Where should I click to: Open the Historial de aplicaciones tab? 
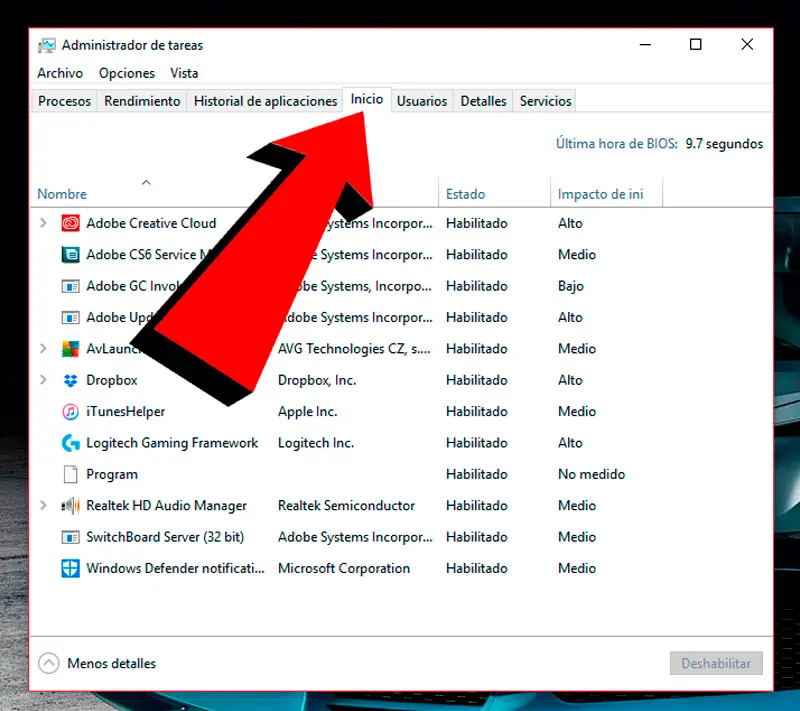(x=265, y=101)
